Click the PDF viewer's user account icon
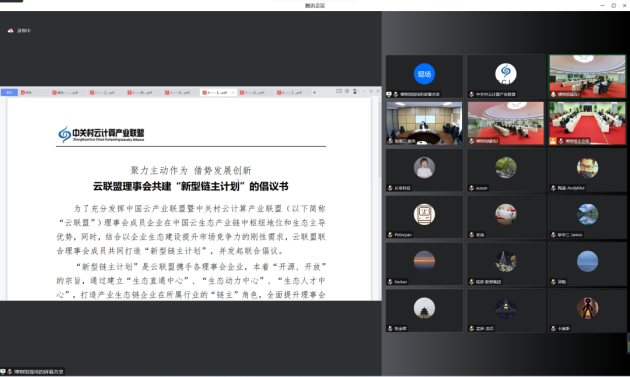The width and height of the screenshot is (630, 377). [354, 92]
